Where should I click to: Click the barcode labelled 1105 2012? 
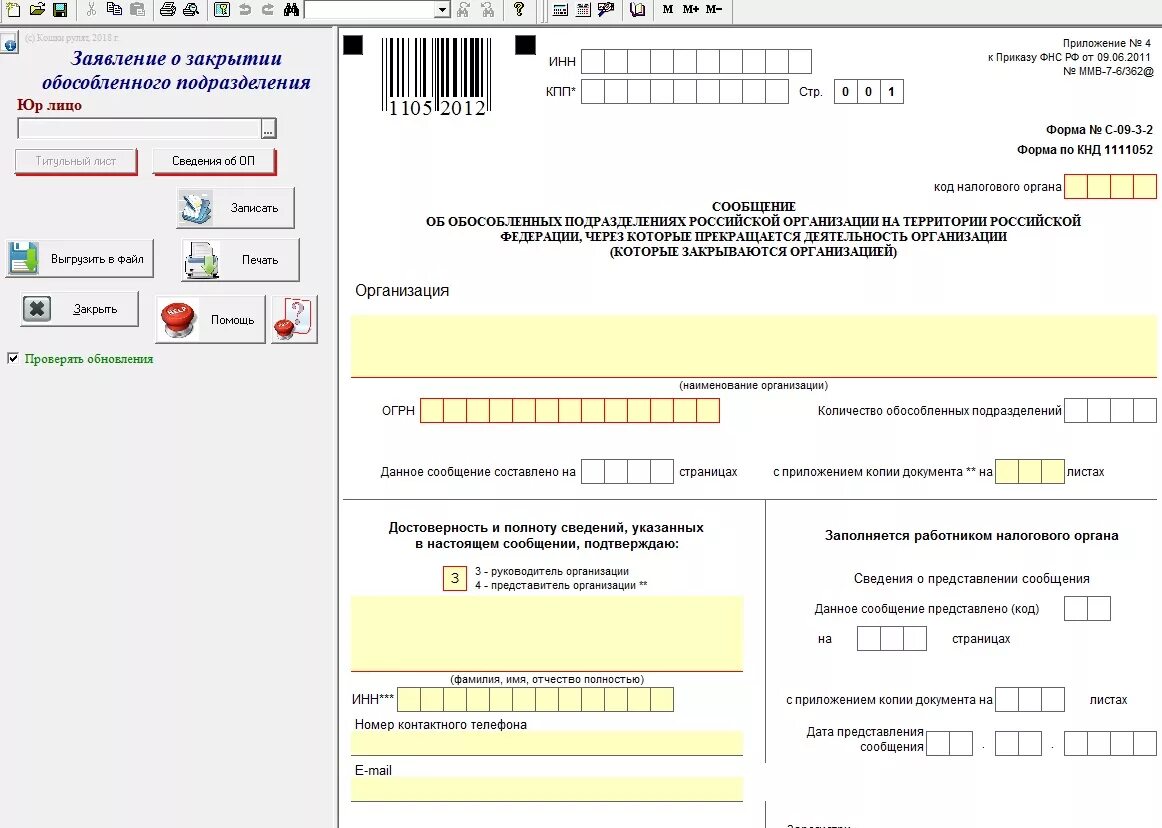tap(436, 77)
